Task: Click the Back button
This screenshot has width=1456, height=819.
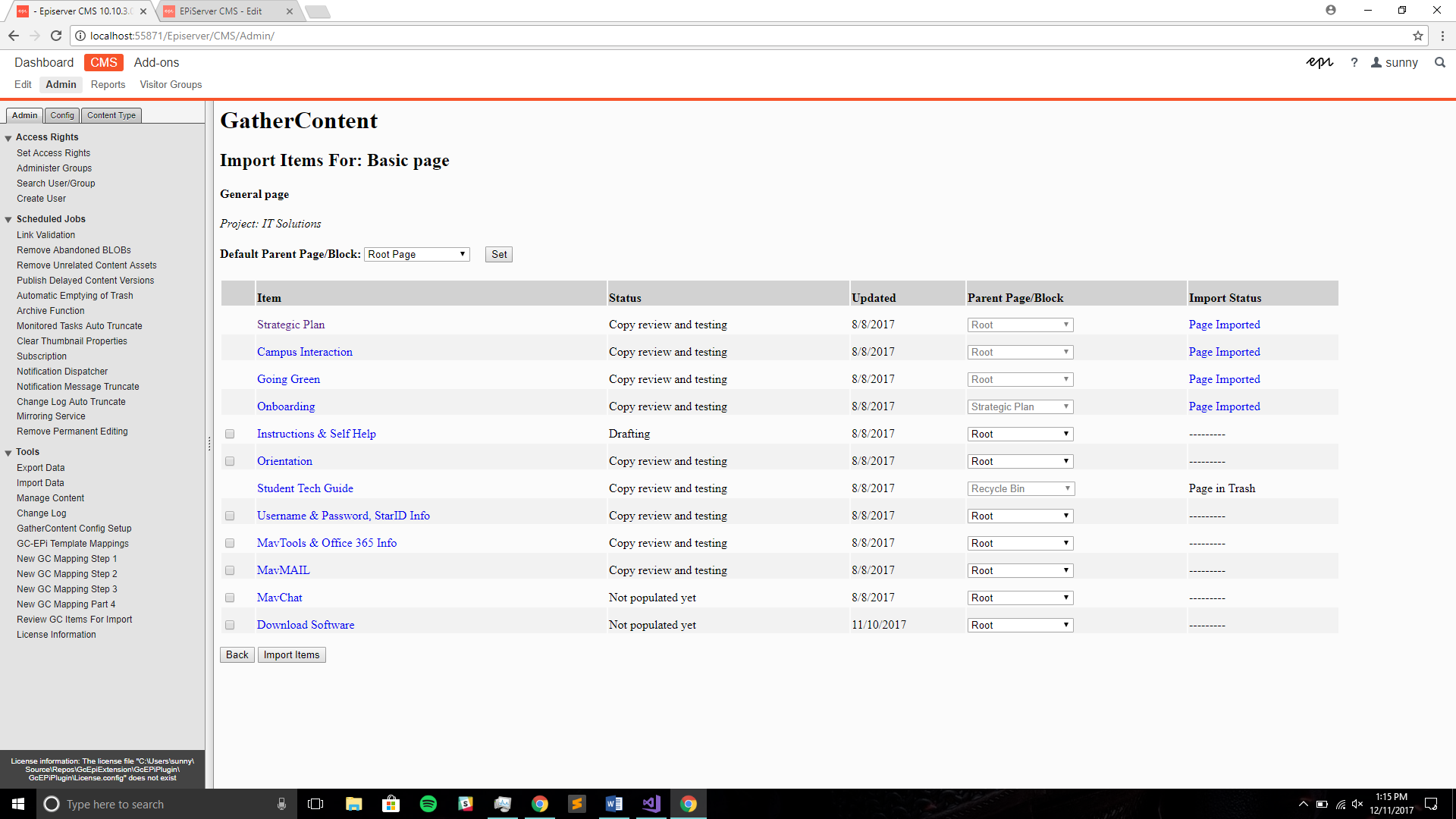Action: click(237, 654)
